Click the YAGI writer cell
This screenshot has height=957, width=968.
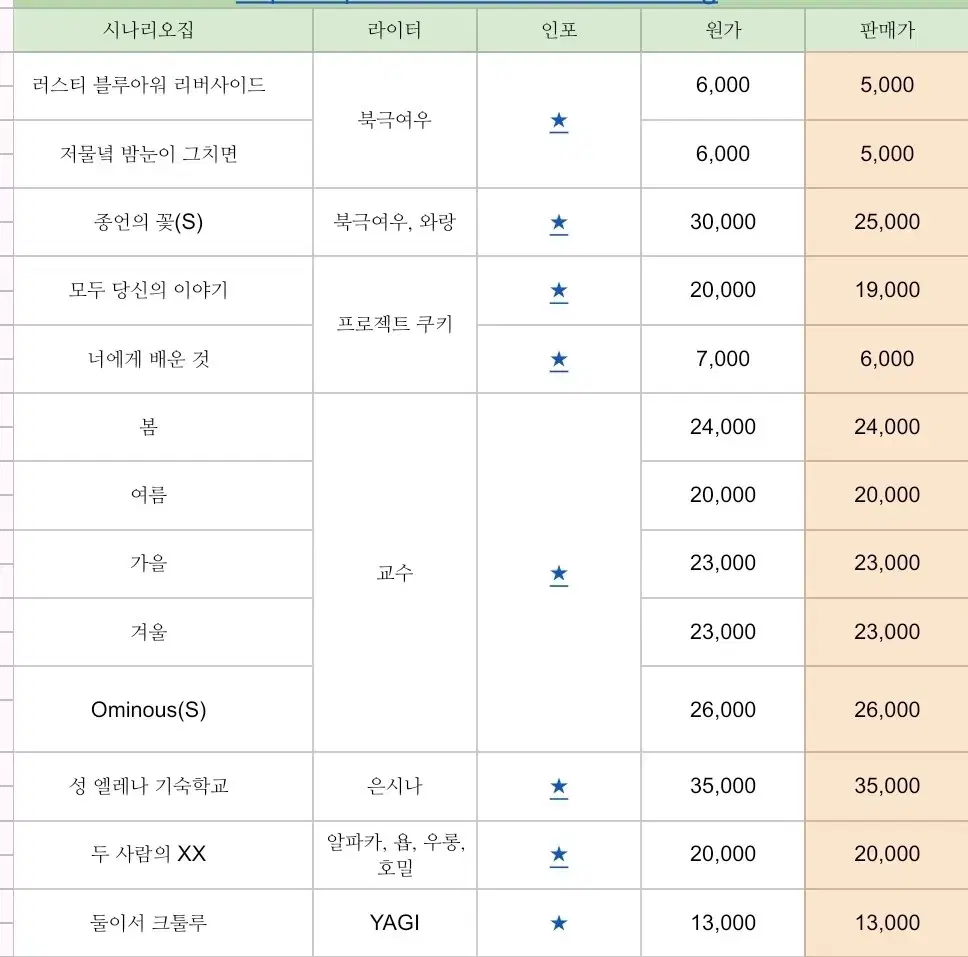click(x=395, y=923)
